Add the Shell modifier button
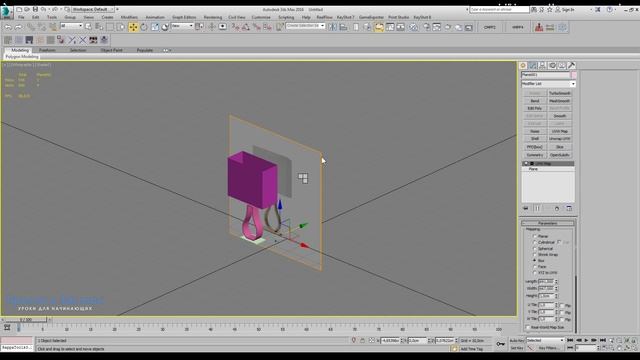The height and width of the screenshot is (360, 640). pos(535,139)
